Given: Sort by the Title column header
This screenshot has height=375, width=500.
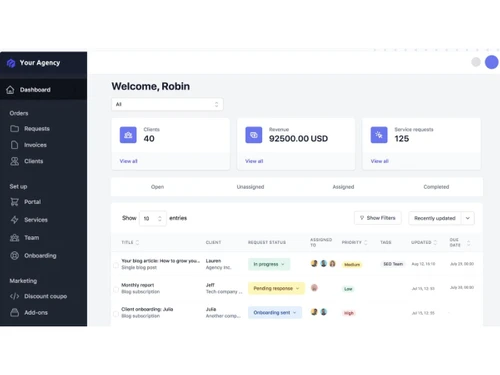Looking at the screenshot, I should coord(130,242).
